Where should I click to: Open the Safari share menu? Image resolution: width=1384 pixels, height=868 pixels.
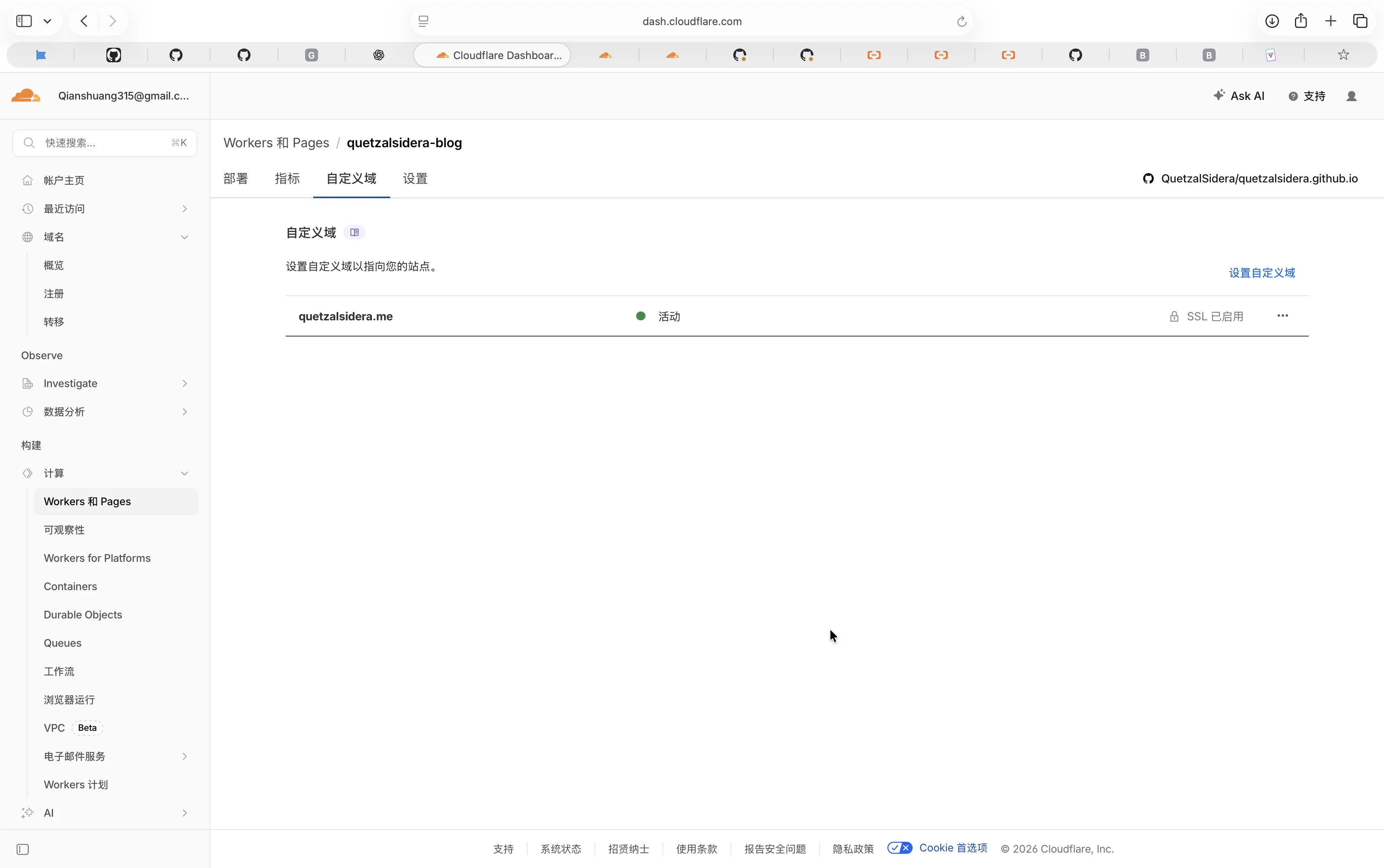pyautogui.click(x=1301, y=21)
